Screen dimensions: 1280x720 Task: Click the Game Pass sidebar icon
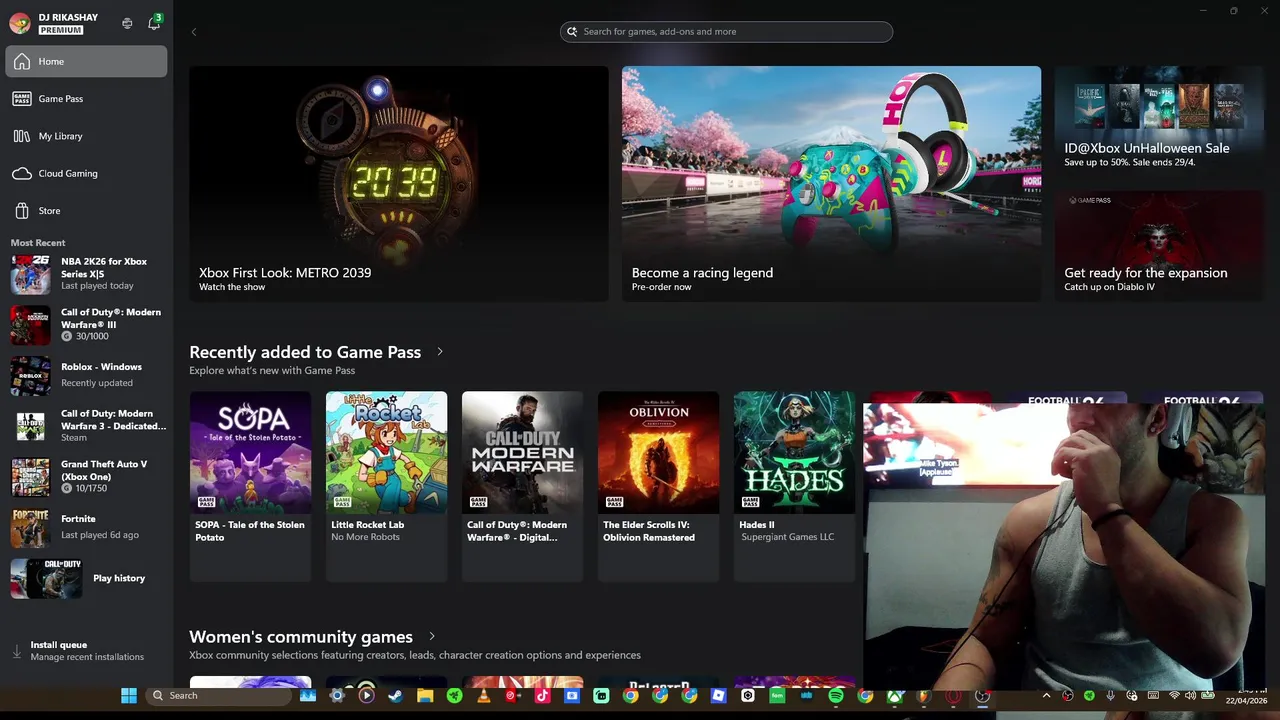pyautogui.click(x=22, y=99)
